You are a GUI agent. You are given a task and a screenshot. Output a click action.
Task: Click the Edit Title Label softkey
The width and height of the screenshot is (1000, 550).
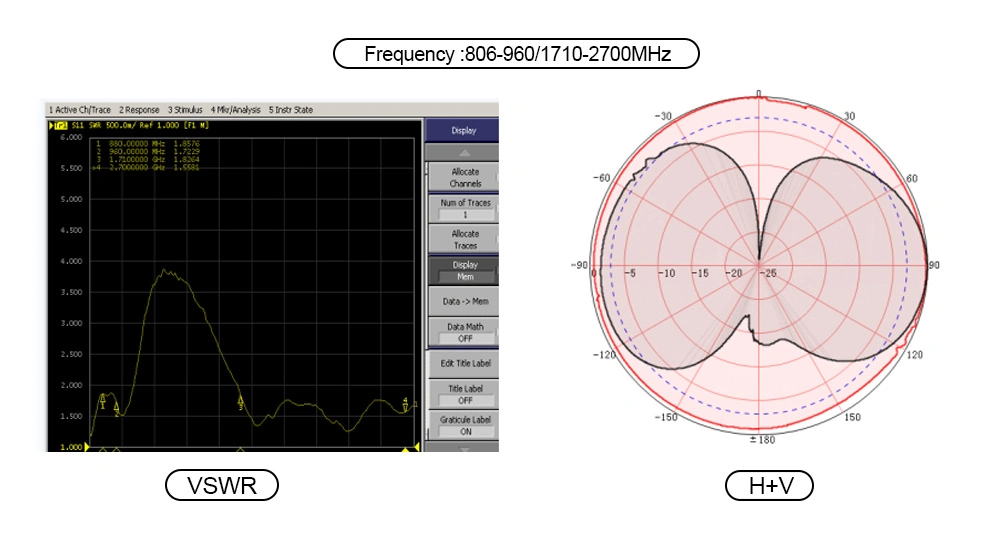[x=464, y=364]
